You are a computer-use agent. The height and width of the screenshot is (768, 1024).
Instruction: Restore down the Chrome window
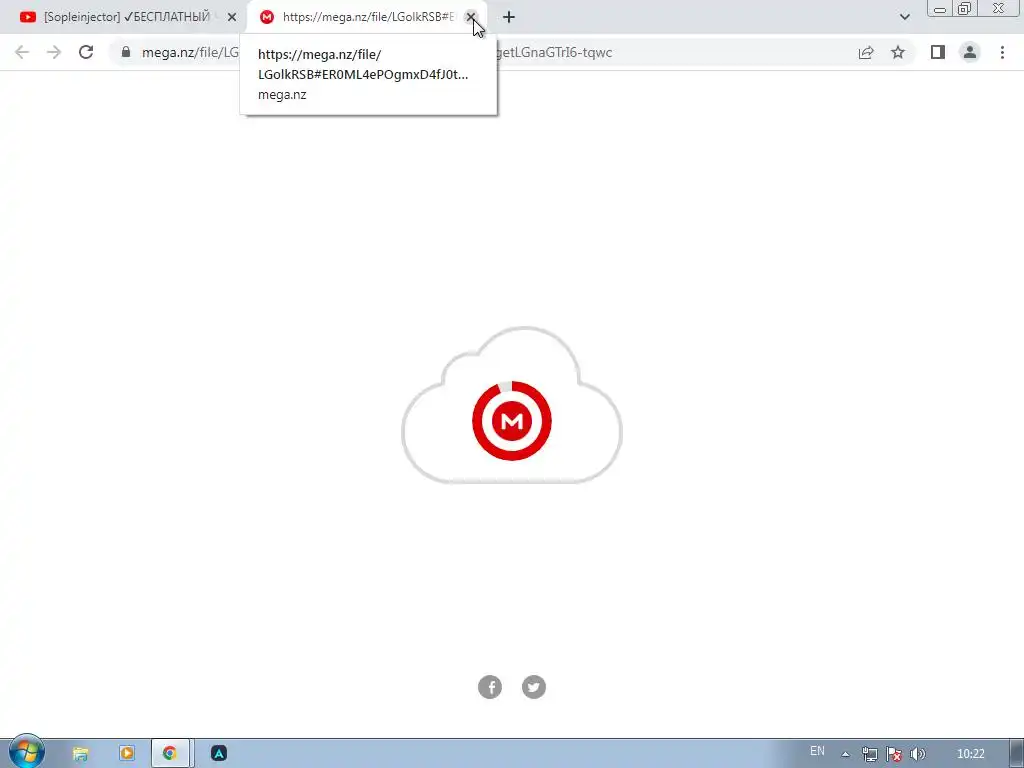click(965, 8)
